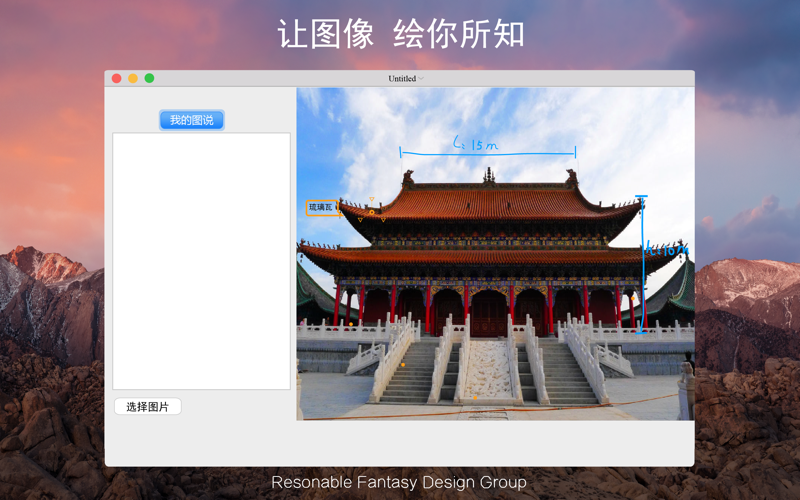This screenshot has width=800, height=500.
Task: Click the orange triangle above the roof marker
Action: [372, 199]
